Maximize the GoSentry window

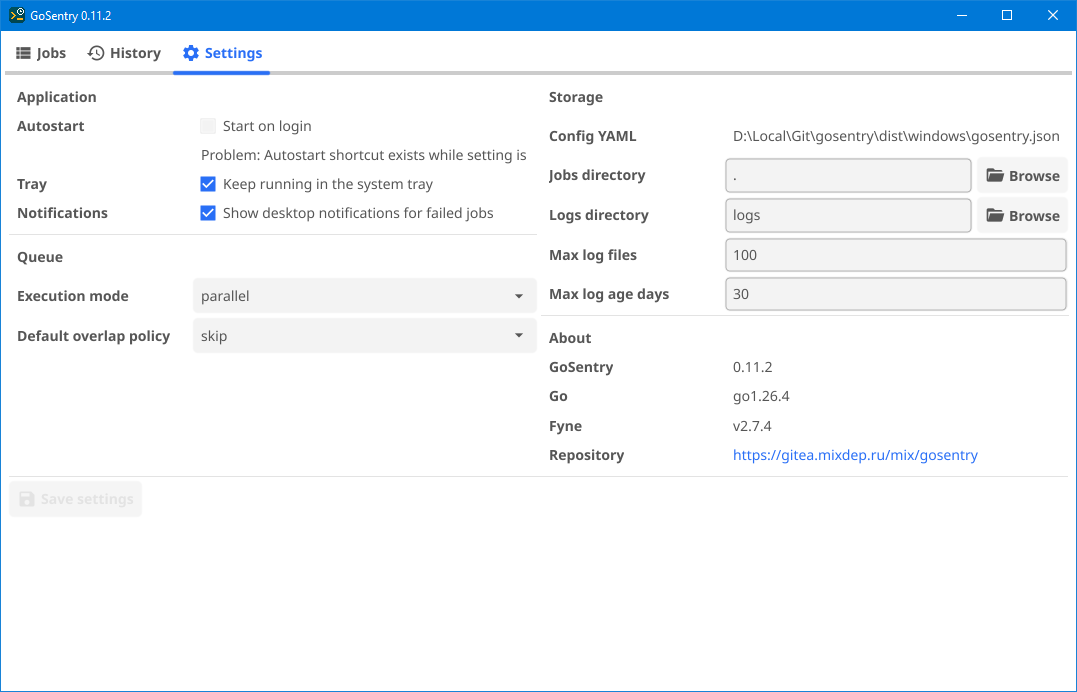coord(1007,15)
